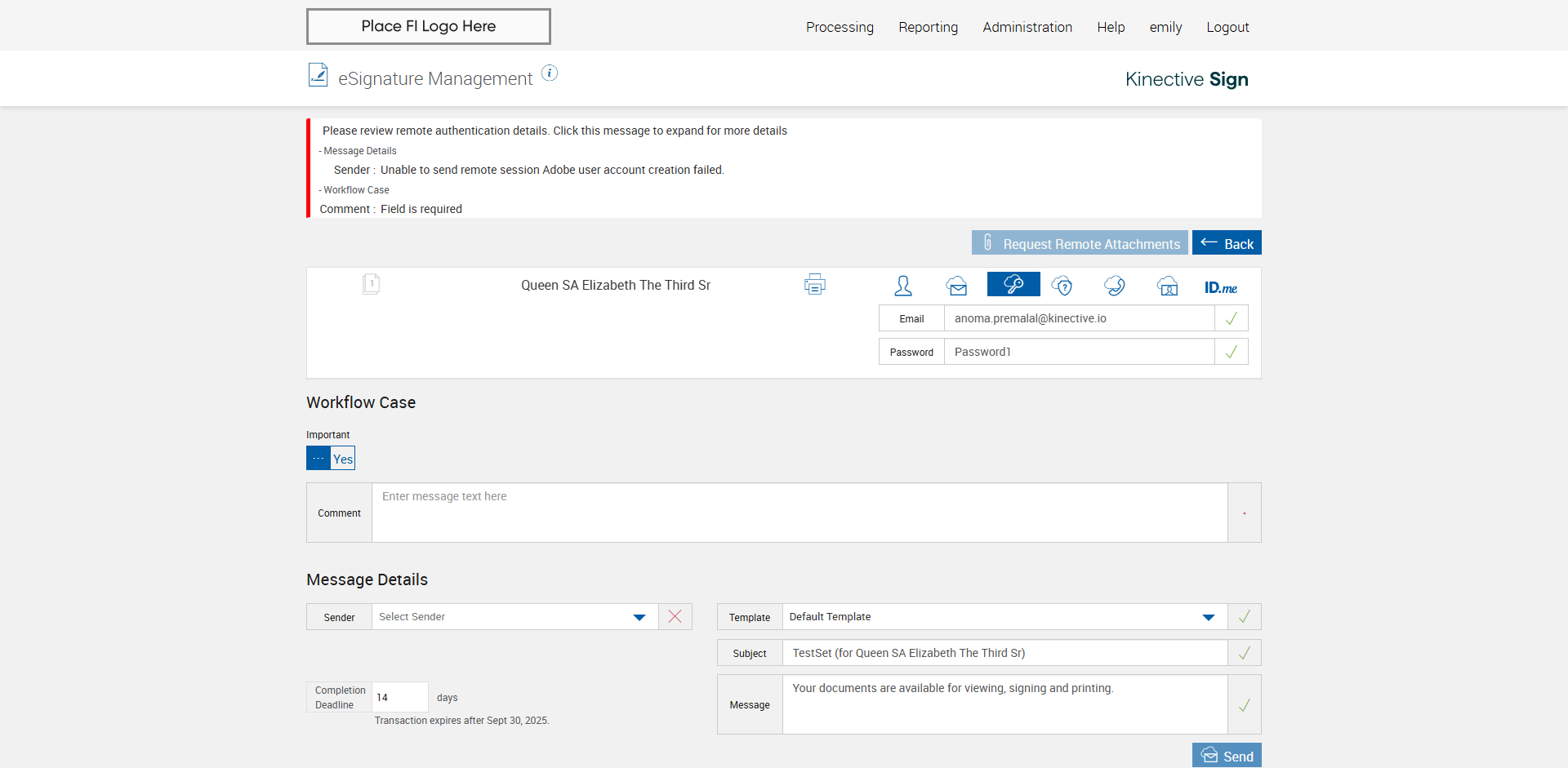The height and width of the screenshot is (768, 1568).
Task: Open the Select Sender dropdown
Action: [514, 617]
